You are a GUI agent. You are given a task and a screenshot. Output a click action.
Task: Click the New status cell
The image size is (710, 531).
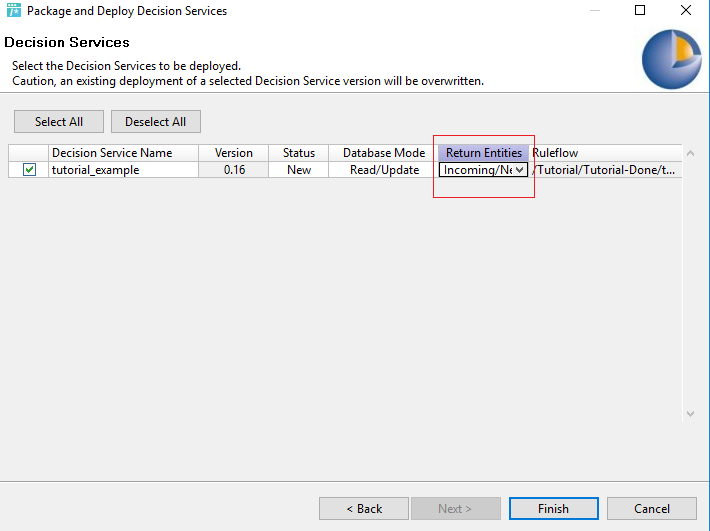pyautogui.click(x=299, y=170)
